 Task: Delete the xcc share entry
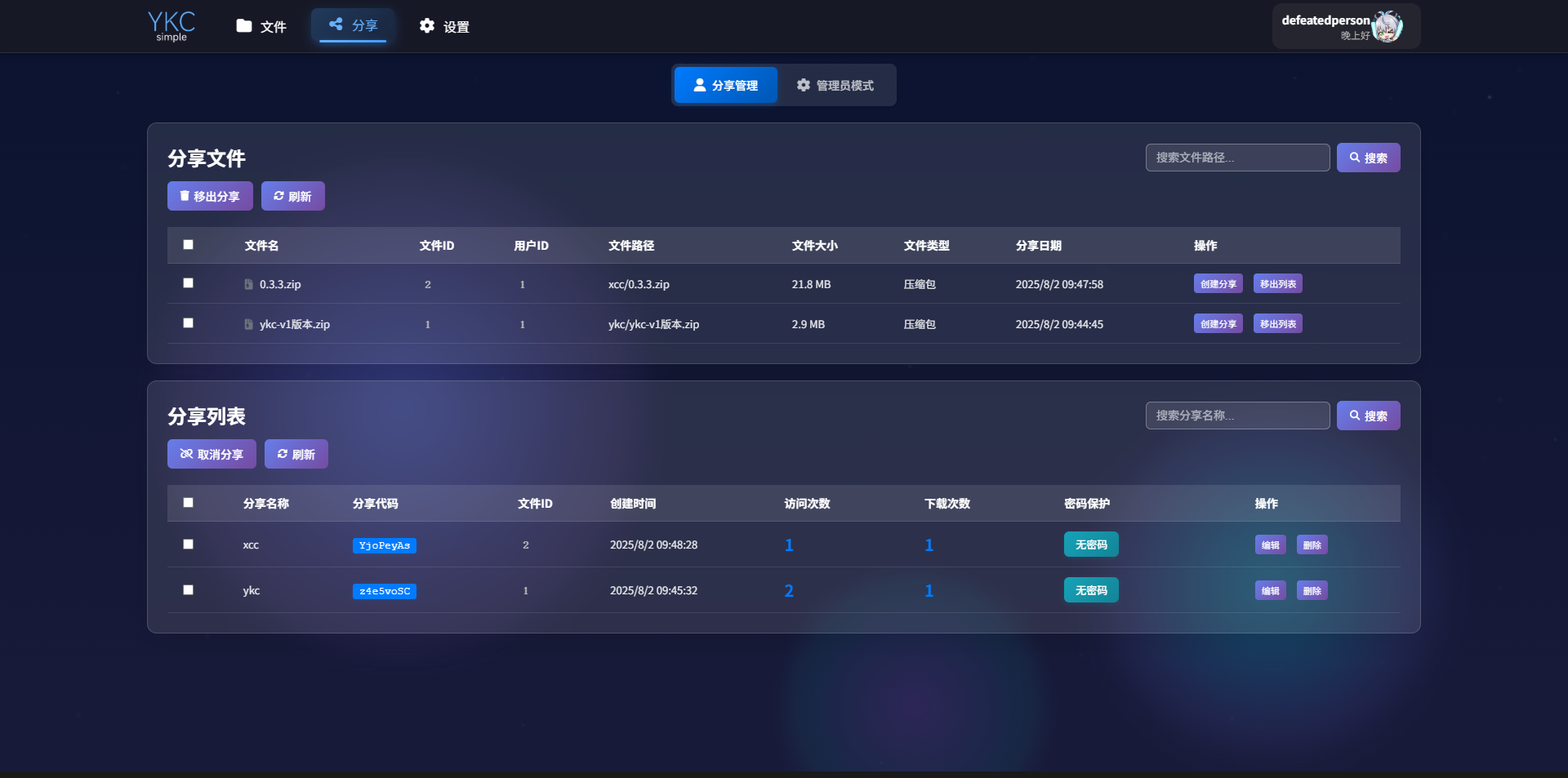click(1312, 545)
